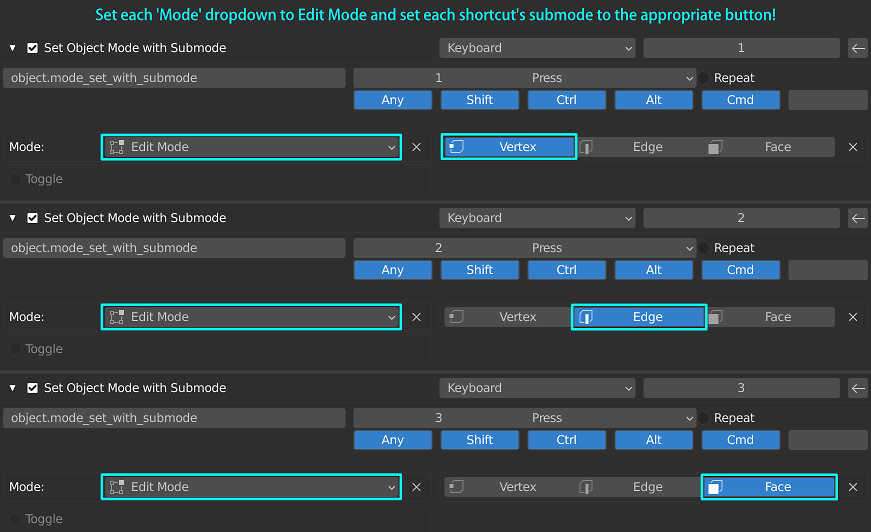Select Vertex submode in second shortcut
The width and height of the screenshot is (871, 532).
click(509, 317)
